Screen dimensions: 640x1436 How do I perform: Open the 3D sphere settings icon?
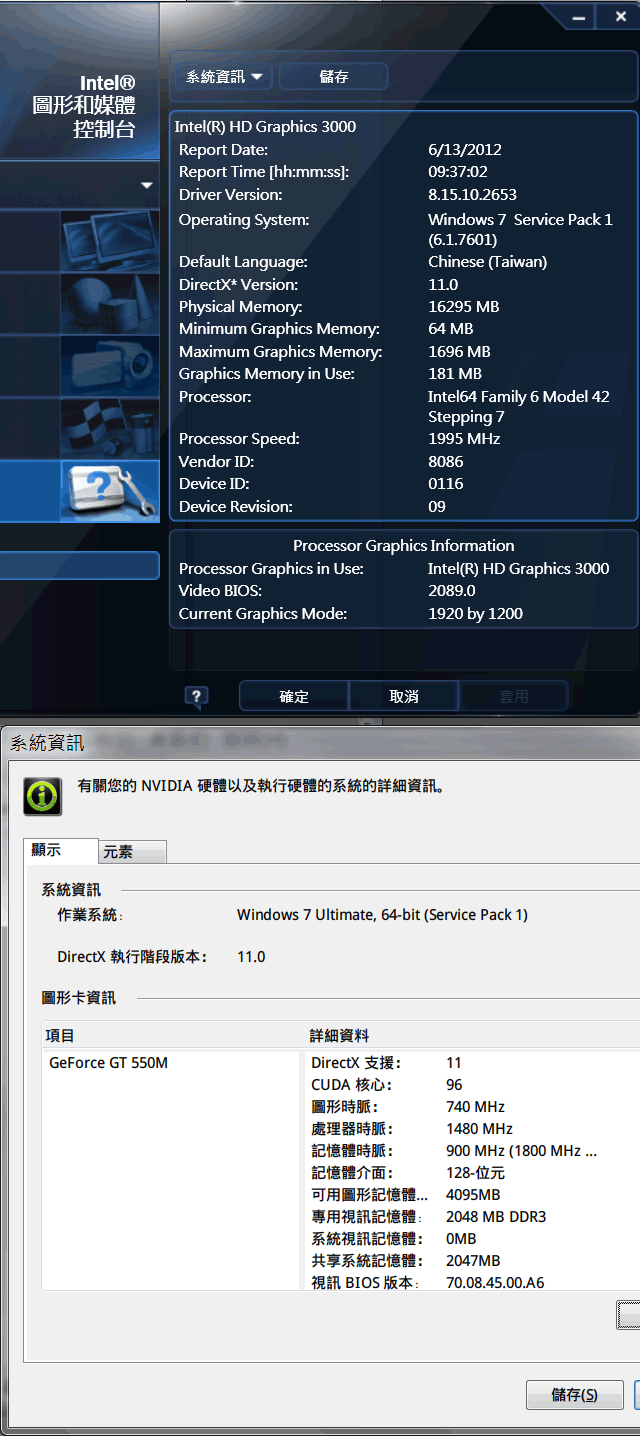[x=109, y=304]
